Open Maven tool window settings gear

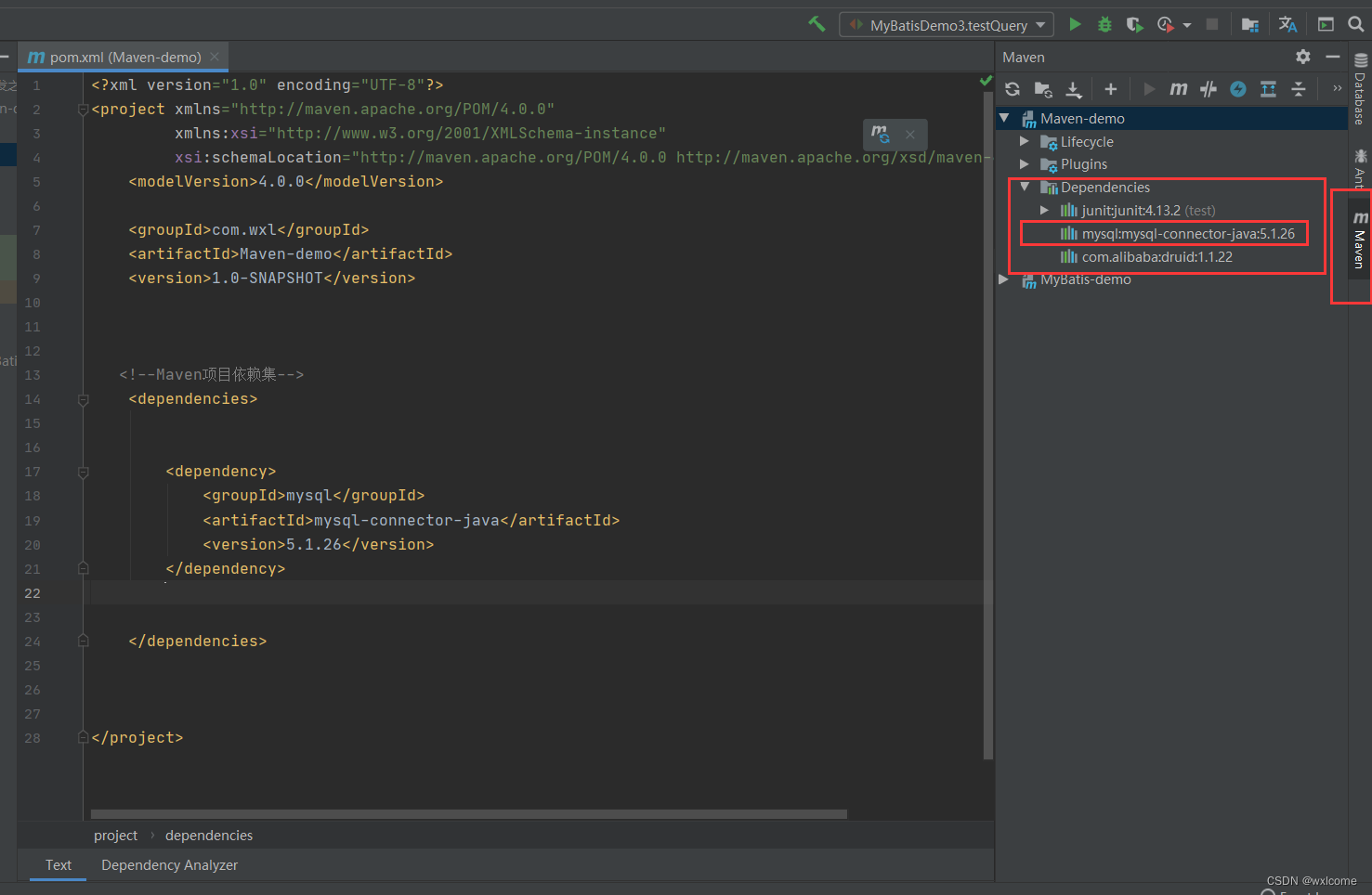[x=1303, y=57]
